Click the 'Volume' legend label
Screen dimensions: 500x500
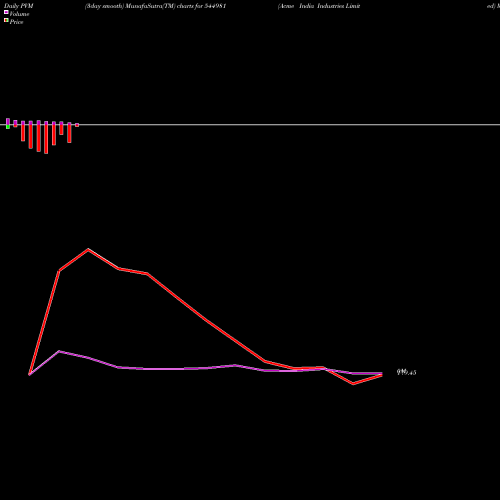(19, 14)
